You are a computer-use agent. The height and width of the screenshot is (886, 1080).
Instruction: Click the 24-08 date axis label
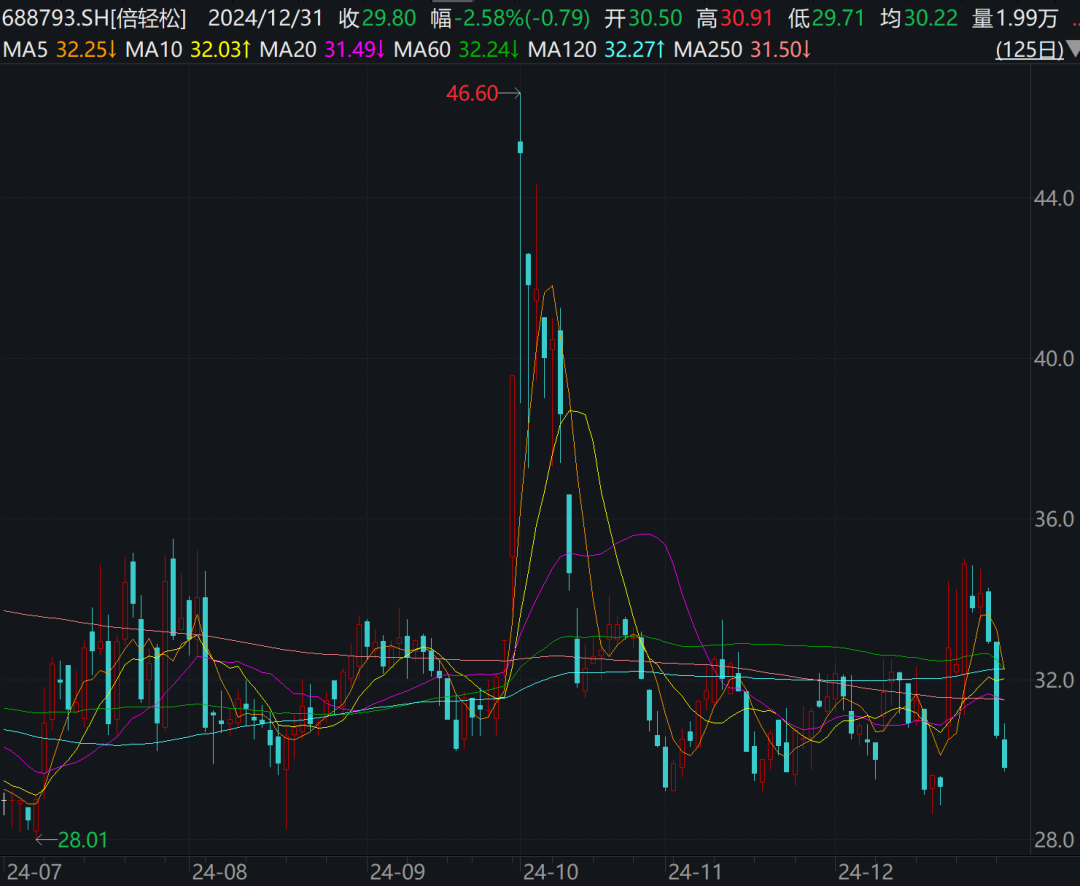point(219,872)
